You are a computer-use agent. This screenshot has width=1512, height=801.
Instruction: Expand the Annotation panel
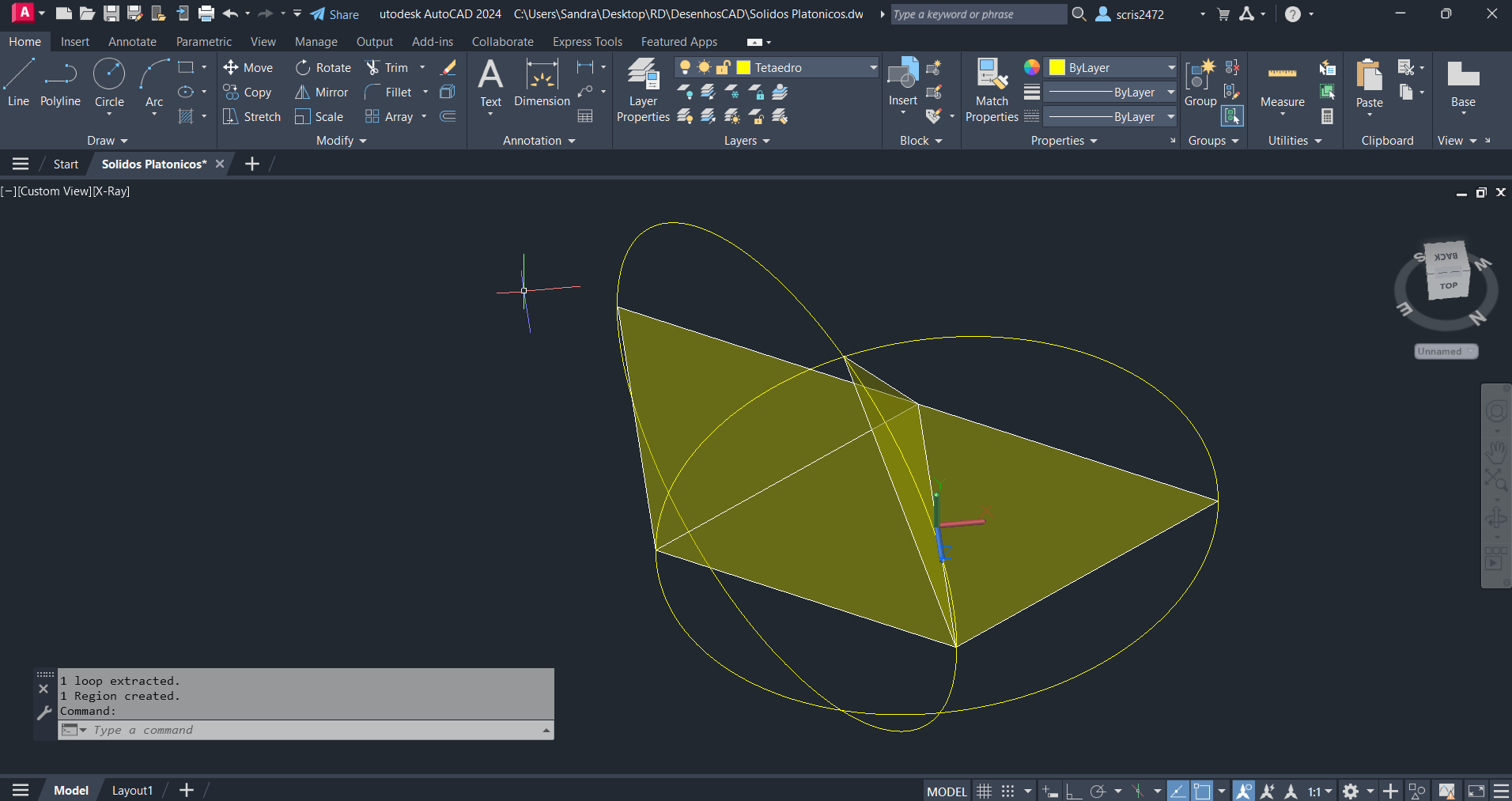(x=539, y=141)
